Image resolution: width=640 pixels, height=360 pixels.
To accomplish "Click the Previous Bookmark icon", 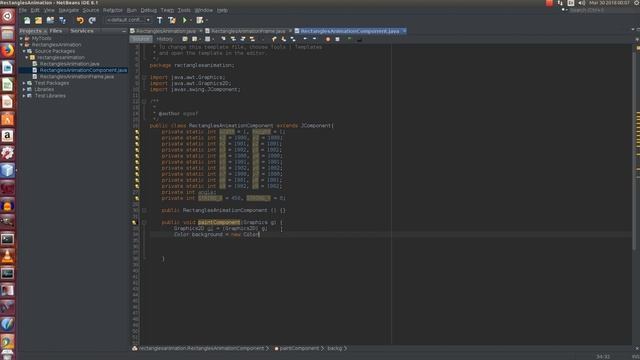I will click(274, 39).
